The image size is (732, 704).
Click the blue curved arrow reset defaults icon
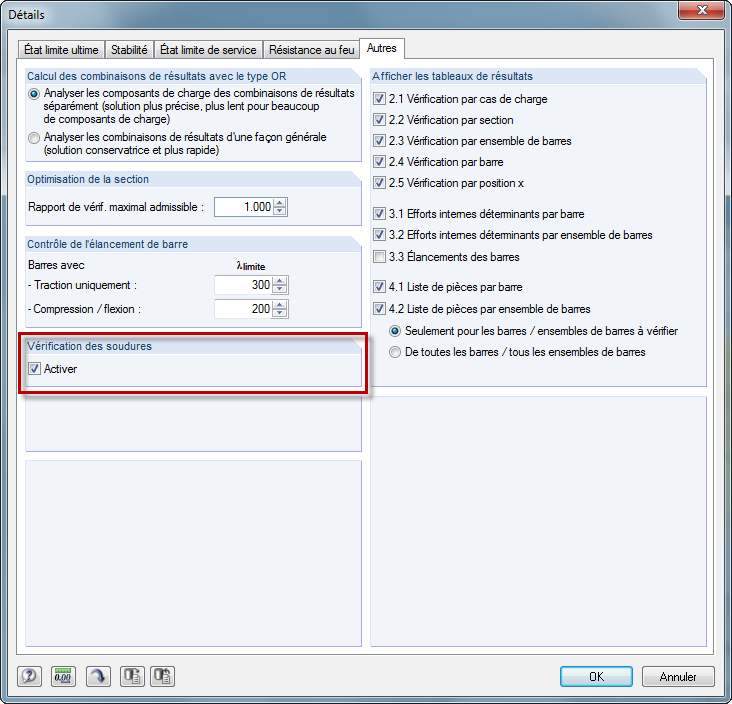coord(99,676)
